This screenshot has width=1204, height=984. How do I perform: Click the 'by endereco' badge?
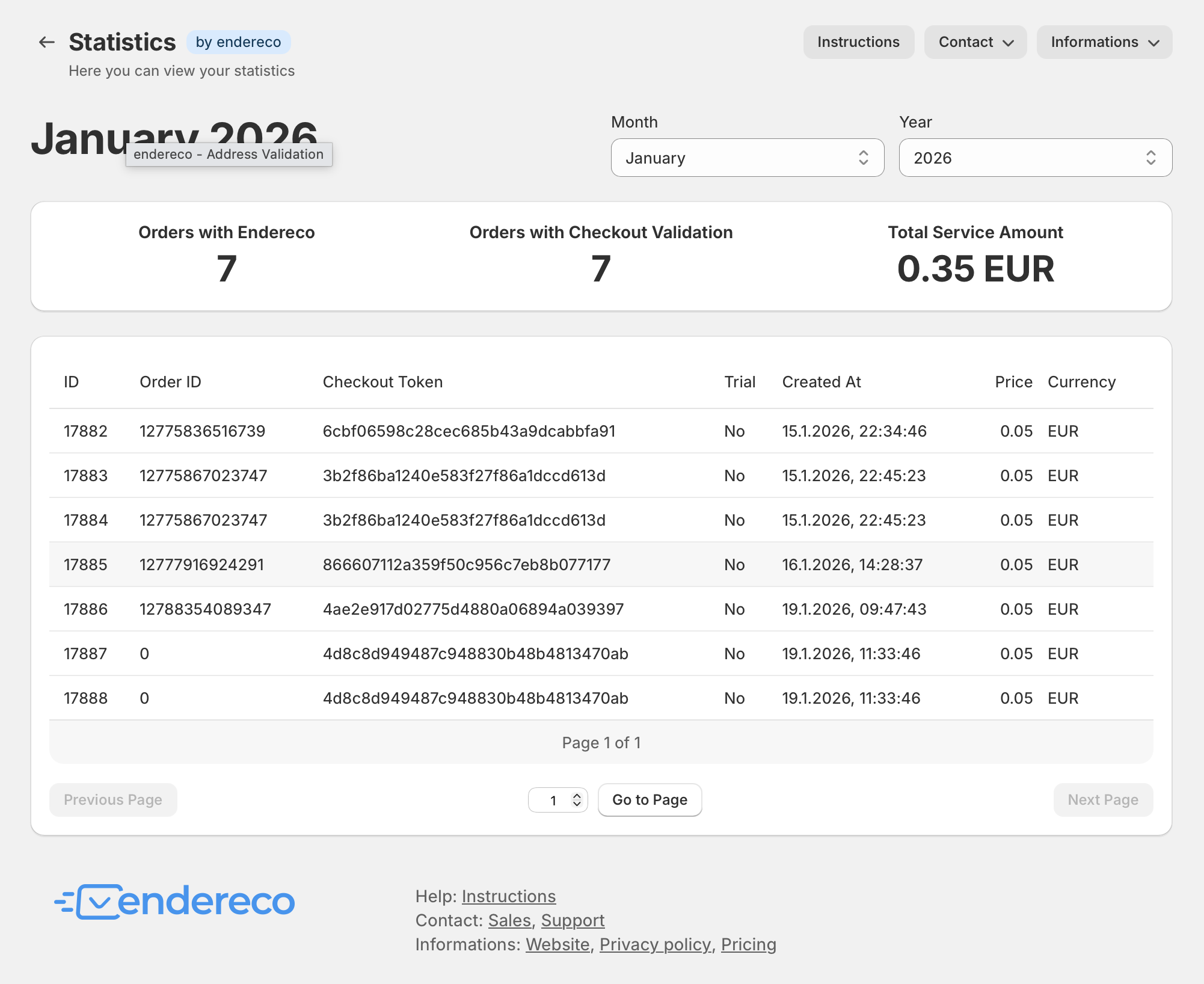coord(238,42)
